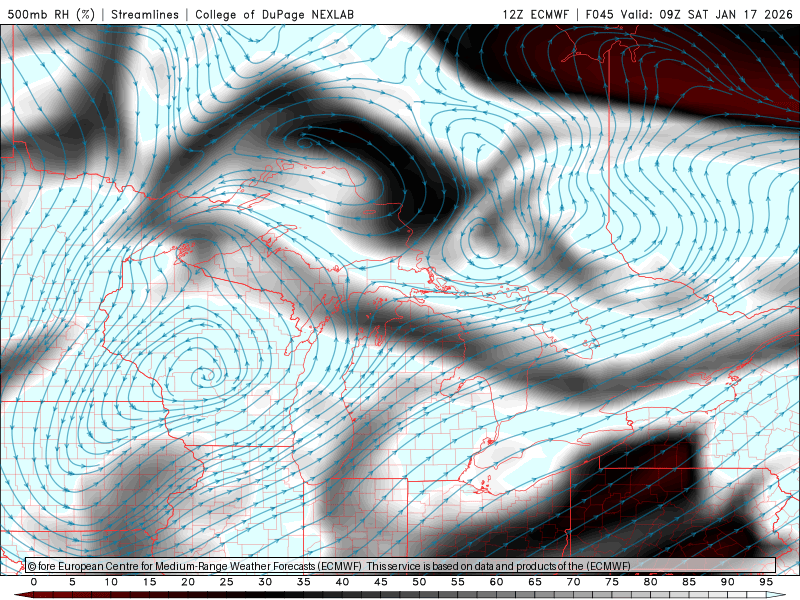Click the colorbar label "60"
This screenshot has height=600, width=800.
pos(496,582)
